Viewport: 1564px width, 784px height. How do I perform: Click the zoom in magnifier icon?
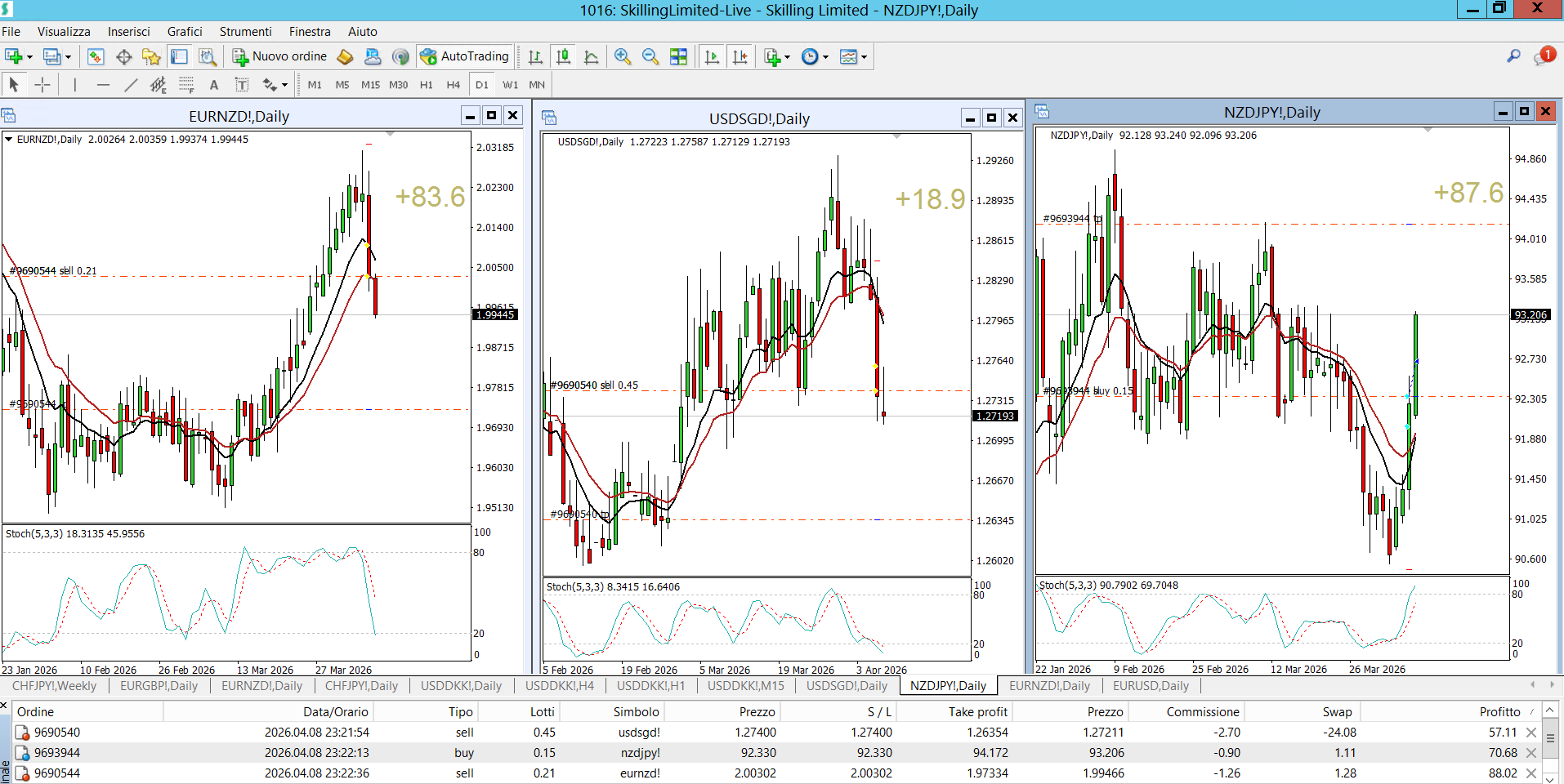[x=623, y=56]
